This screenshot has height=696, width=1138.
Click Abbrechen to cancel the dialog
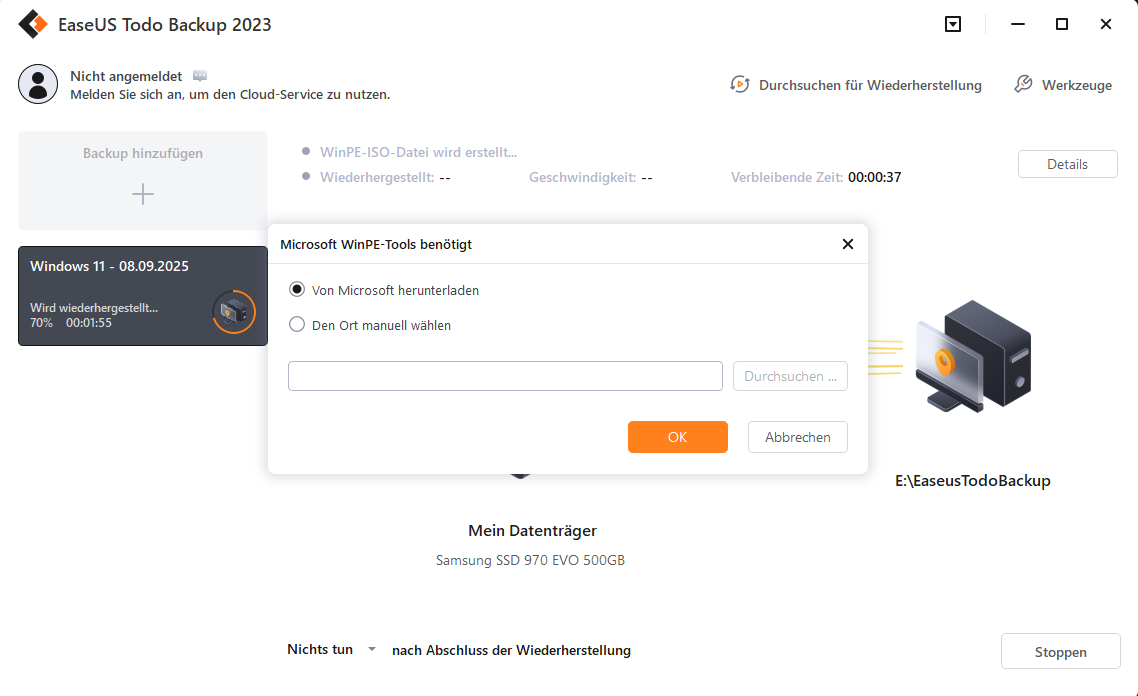798,437
